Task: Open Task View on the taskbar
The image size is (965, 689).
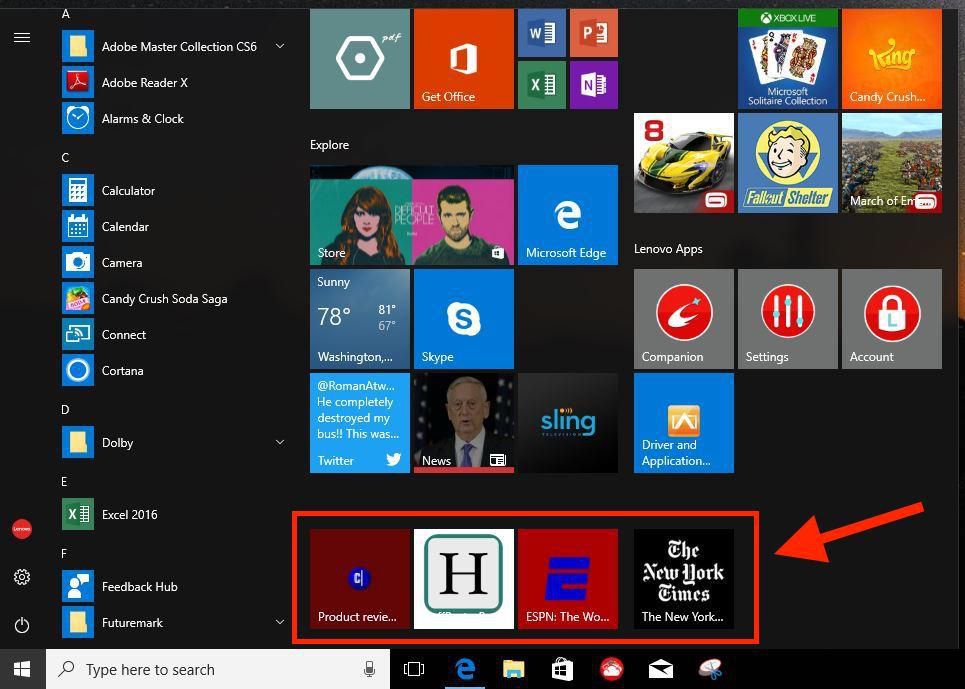Action: 414,669
